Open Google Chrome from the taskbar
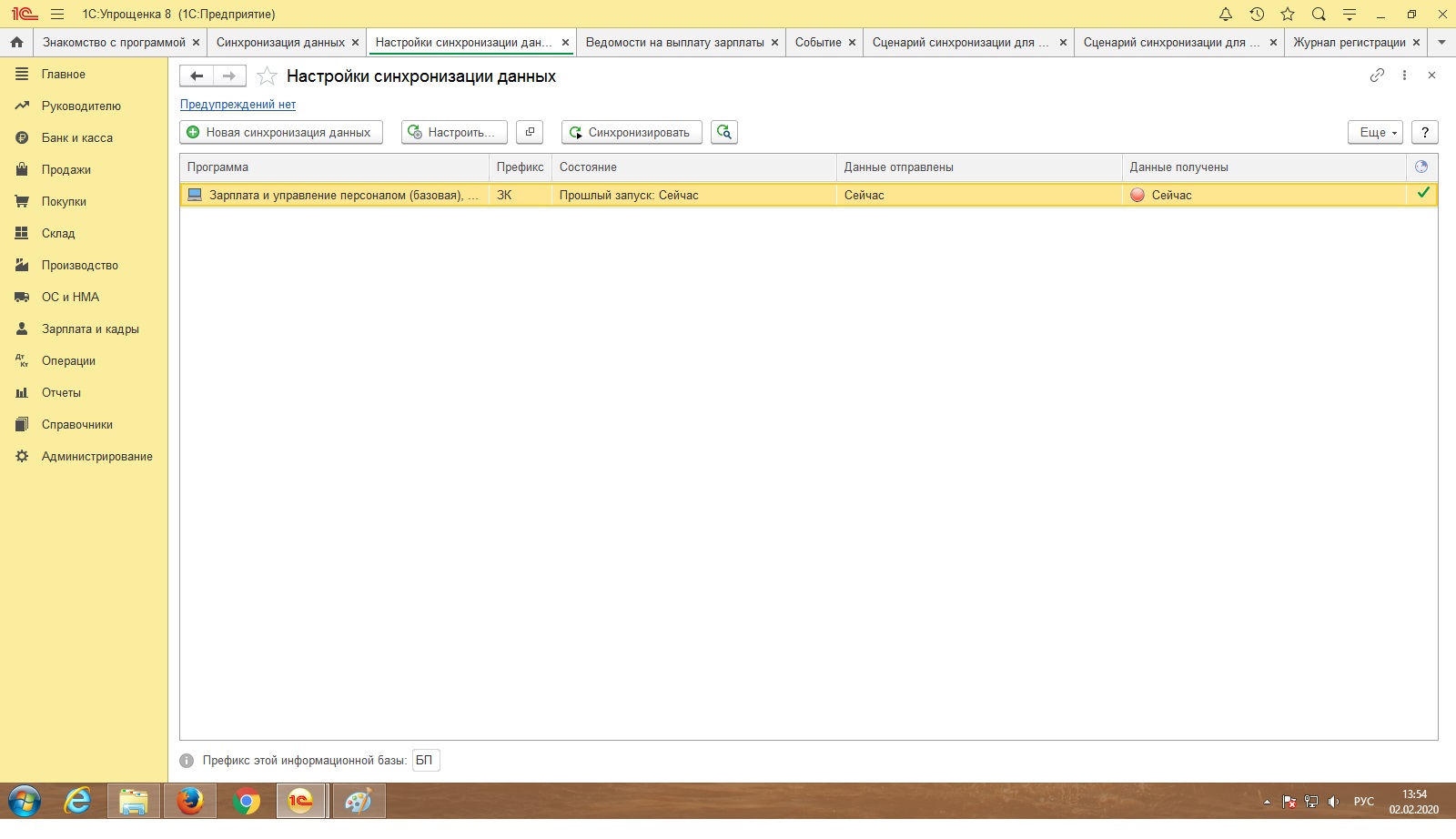Image resolution: width=1456 pixels, height=839 pixels. pos(246,801)
